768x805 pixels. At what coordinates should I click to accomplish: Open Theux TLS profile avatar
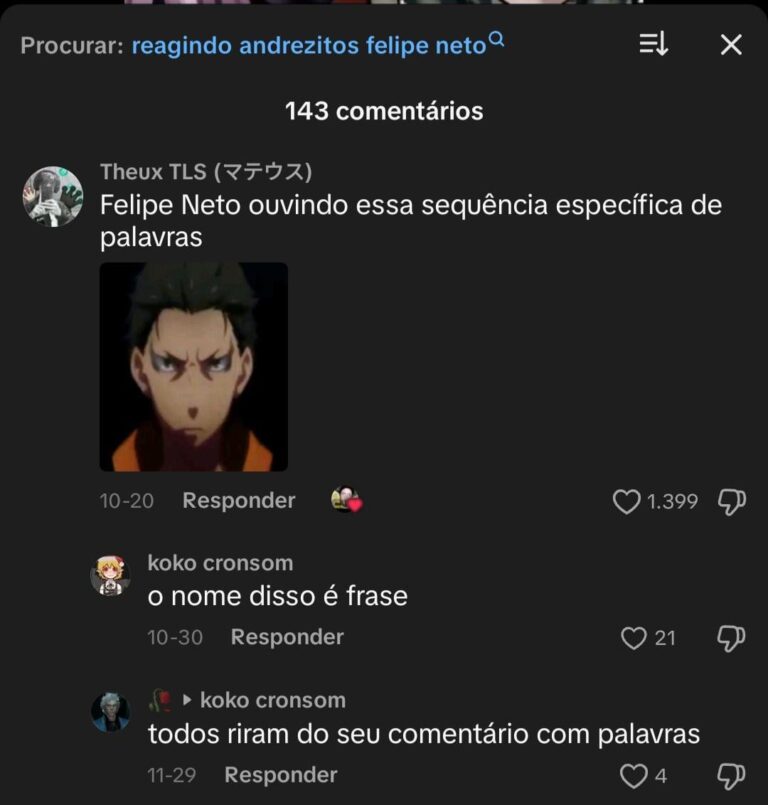click(x=52, y=196)
